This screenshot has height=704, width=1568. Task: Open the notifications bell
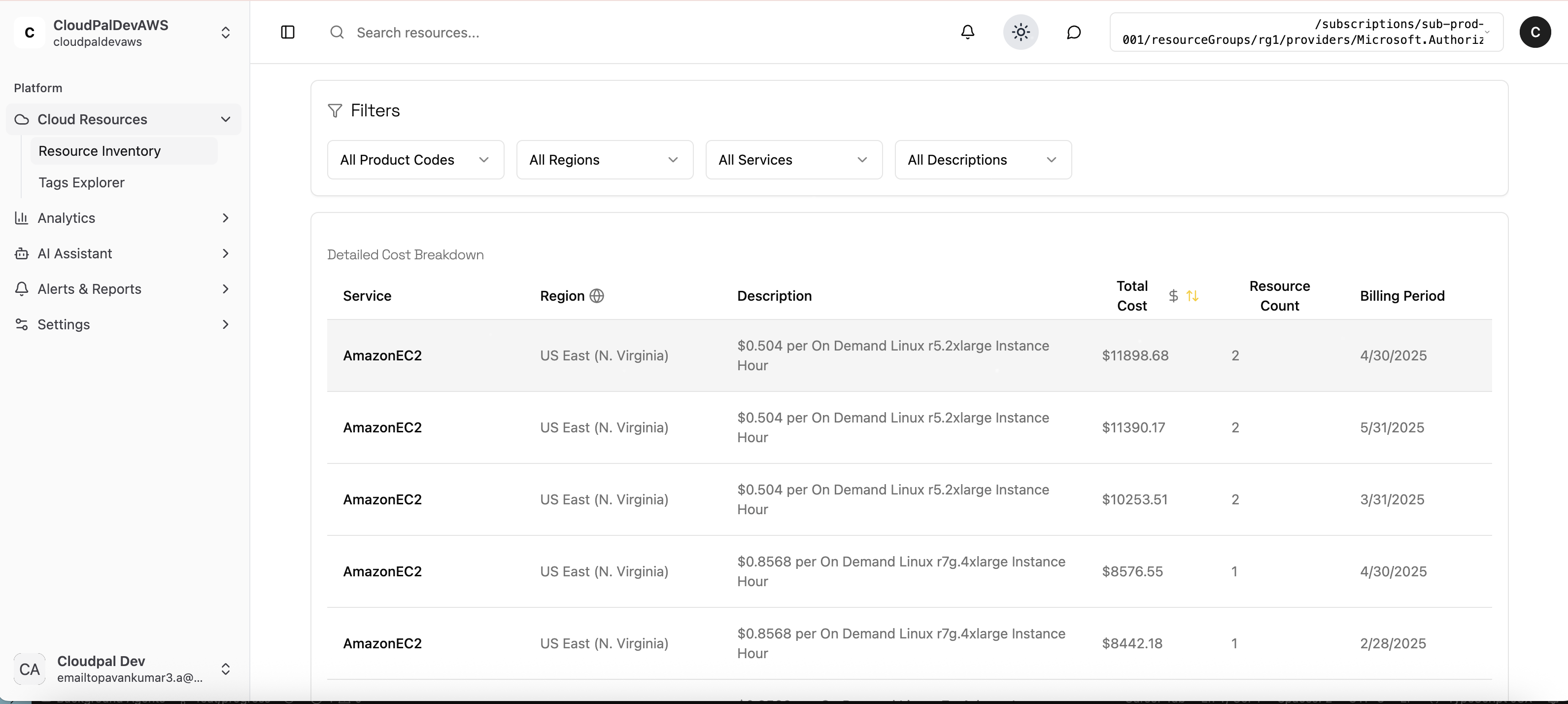967,32
